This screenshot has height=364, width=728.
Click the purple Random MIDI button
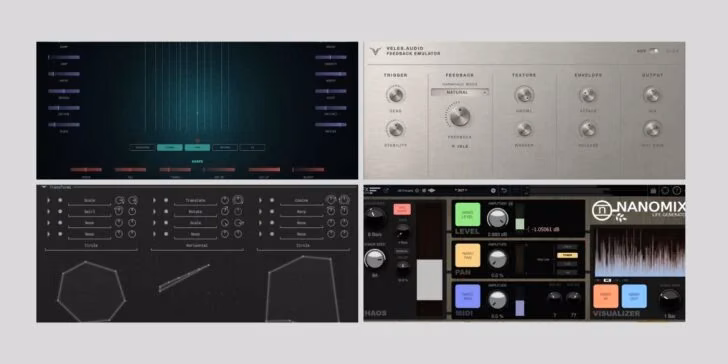click(468, 296)
